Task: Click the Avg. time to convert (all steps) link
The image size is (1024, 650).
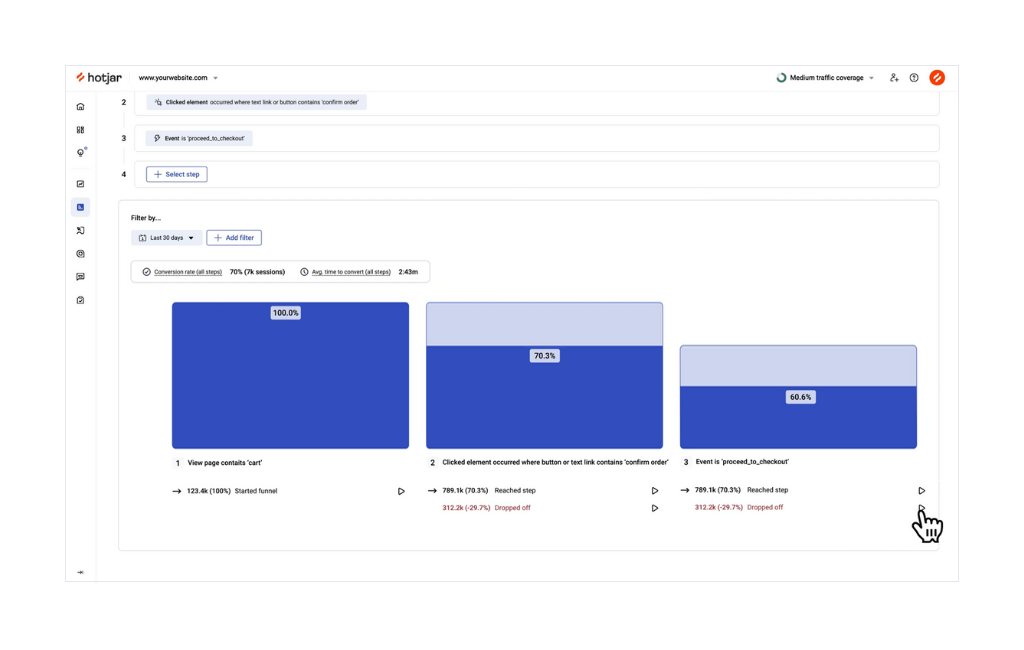Action: point(351,272)
